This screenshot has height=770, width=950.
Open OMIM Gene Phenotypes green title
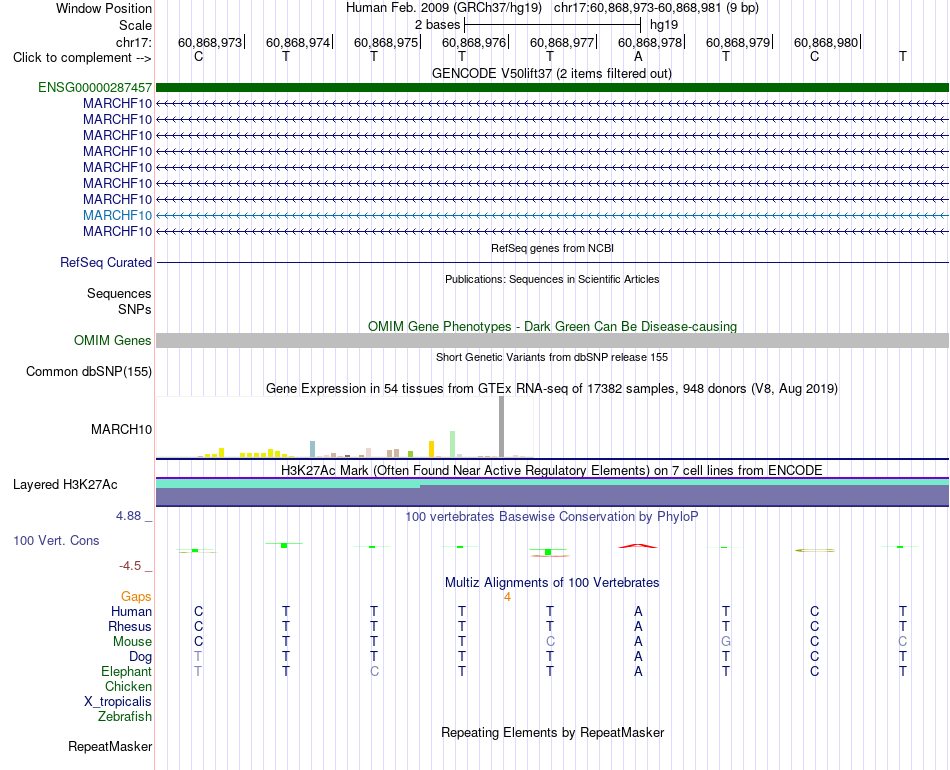click(x=553, y=326)
